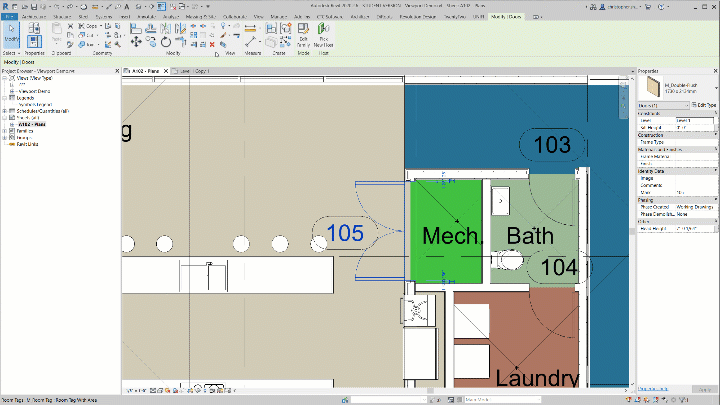Close the Project Browser panel
This screenshot has height=405, width=720.
[117, 71]
